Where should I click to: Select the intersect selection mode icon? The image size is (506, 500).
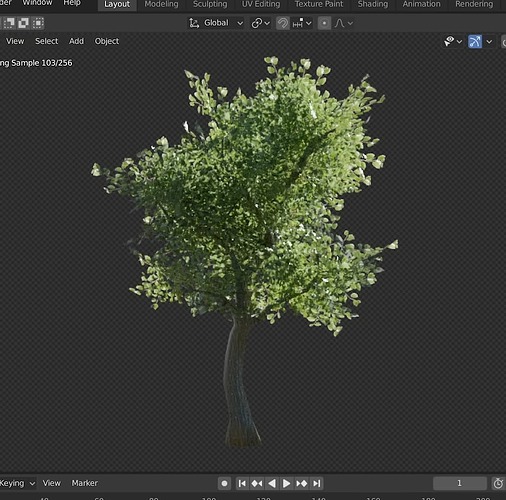(x=38, y=23)
